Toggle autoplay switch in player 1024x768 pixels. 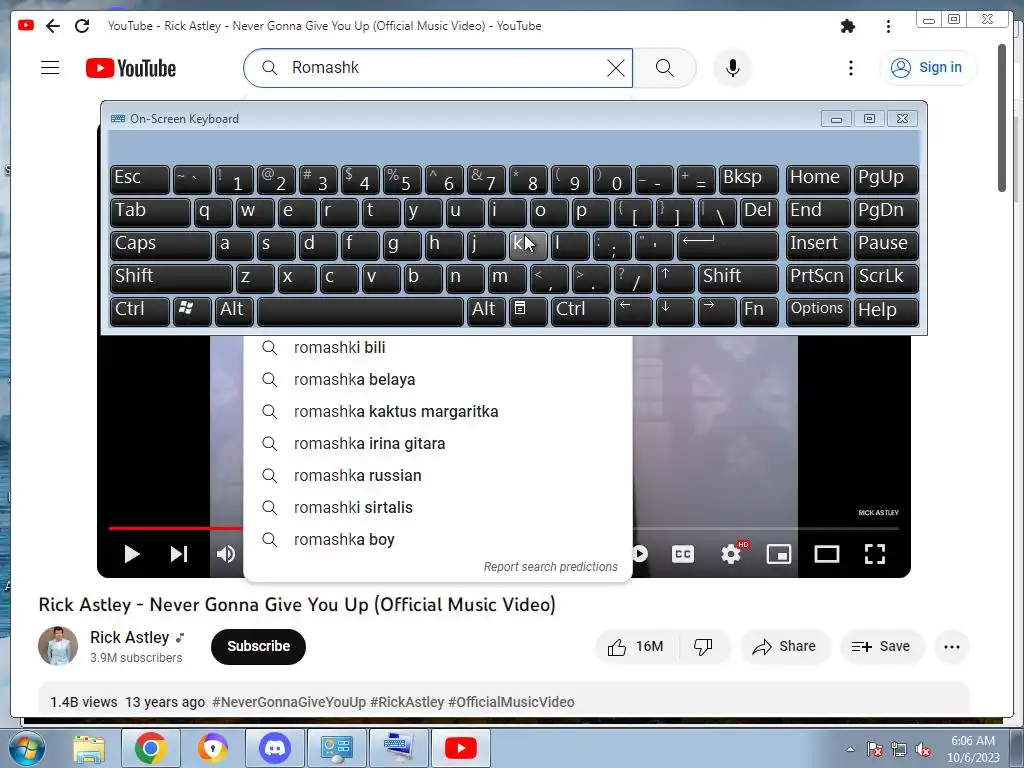click(x=639, y=554)
